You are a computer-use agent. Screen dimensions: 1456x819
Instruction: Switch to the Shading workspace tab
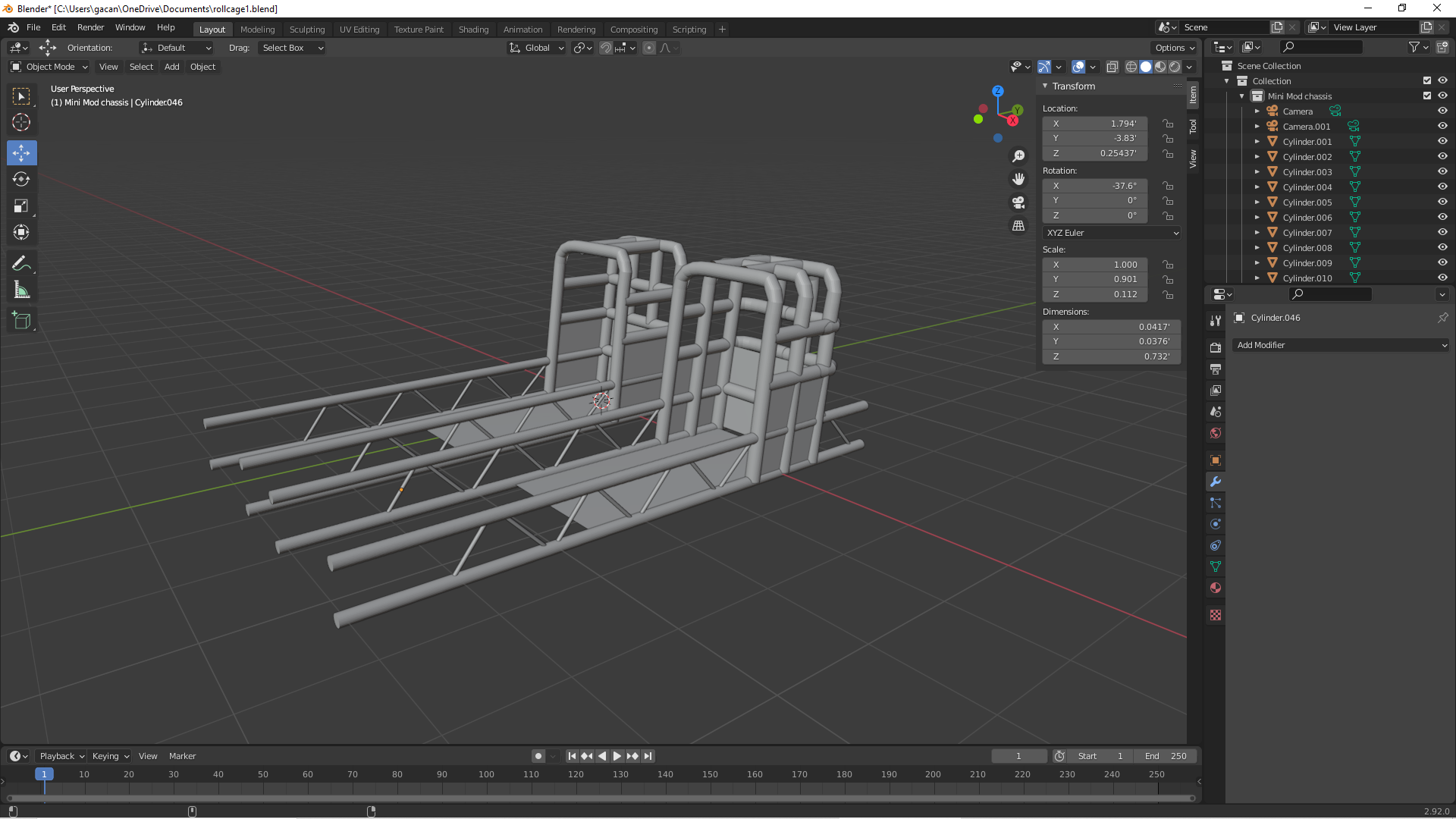[x=473, y=30]
